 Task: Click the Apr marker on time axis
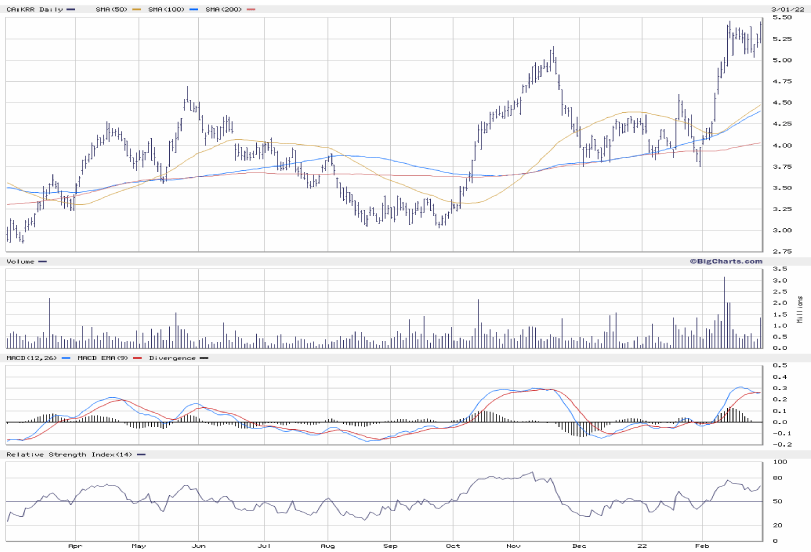coord(75,547)
